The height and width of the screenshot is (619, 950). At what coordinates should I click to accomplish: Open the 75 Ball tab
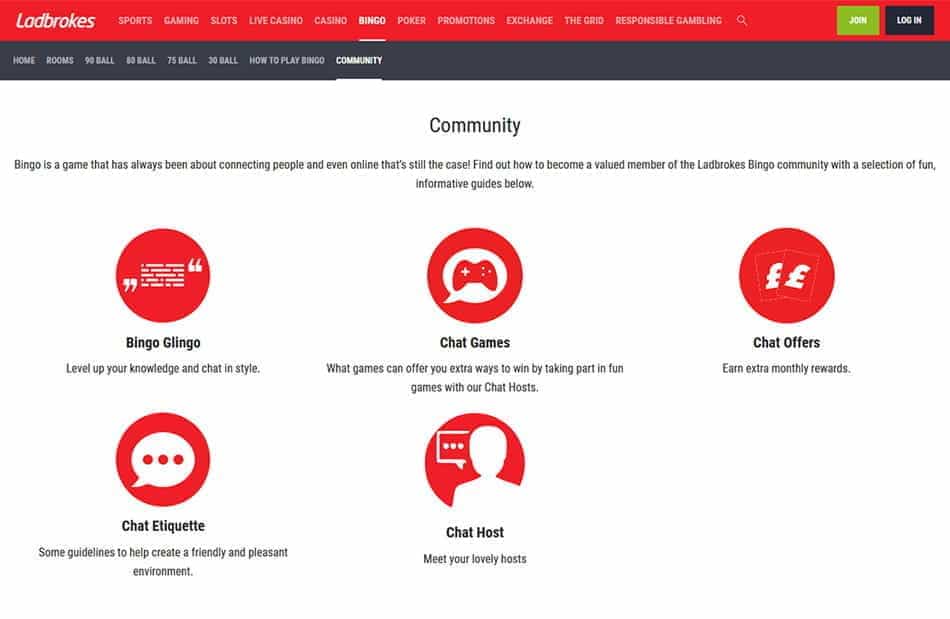coord(182,61)
